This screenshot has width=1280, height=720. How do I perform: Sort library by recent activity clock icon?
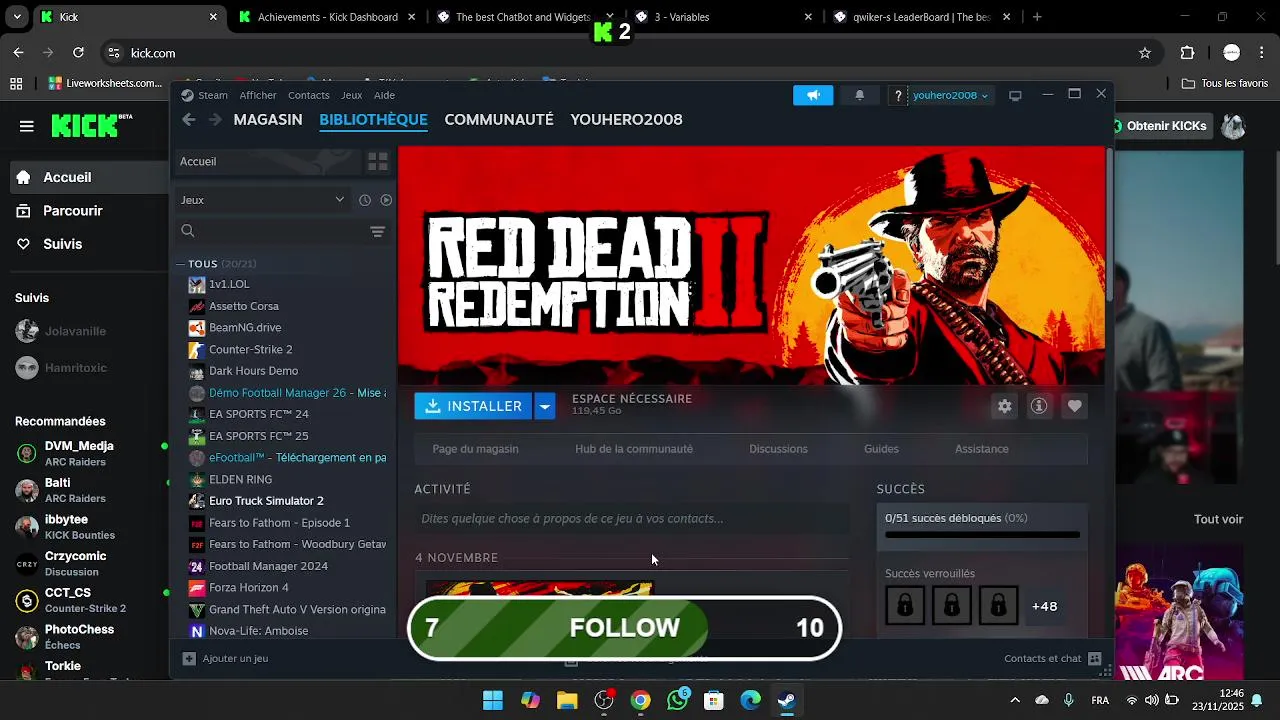tap(365, 200)
